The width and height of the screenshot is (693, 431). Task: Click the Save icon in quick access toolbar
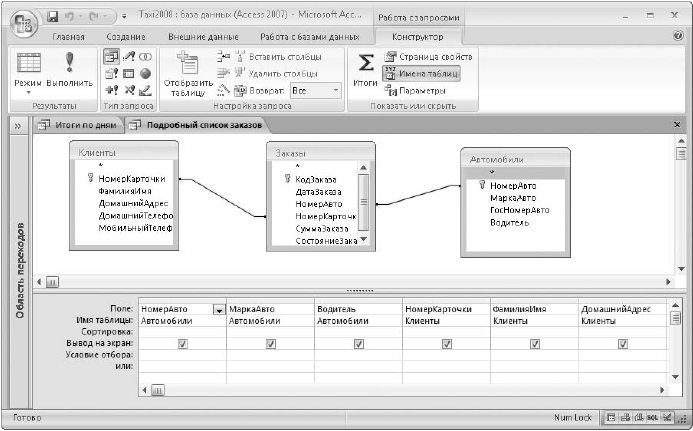(52, 17)
